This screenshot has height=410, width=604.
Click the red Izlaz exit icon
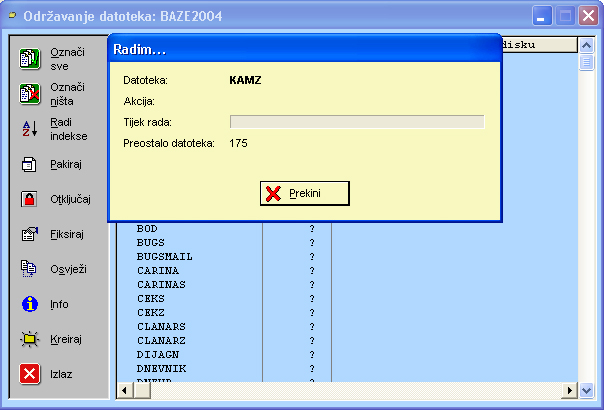point(30,374)
